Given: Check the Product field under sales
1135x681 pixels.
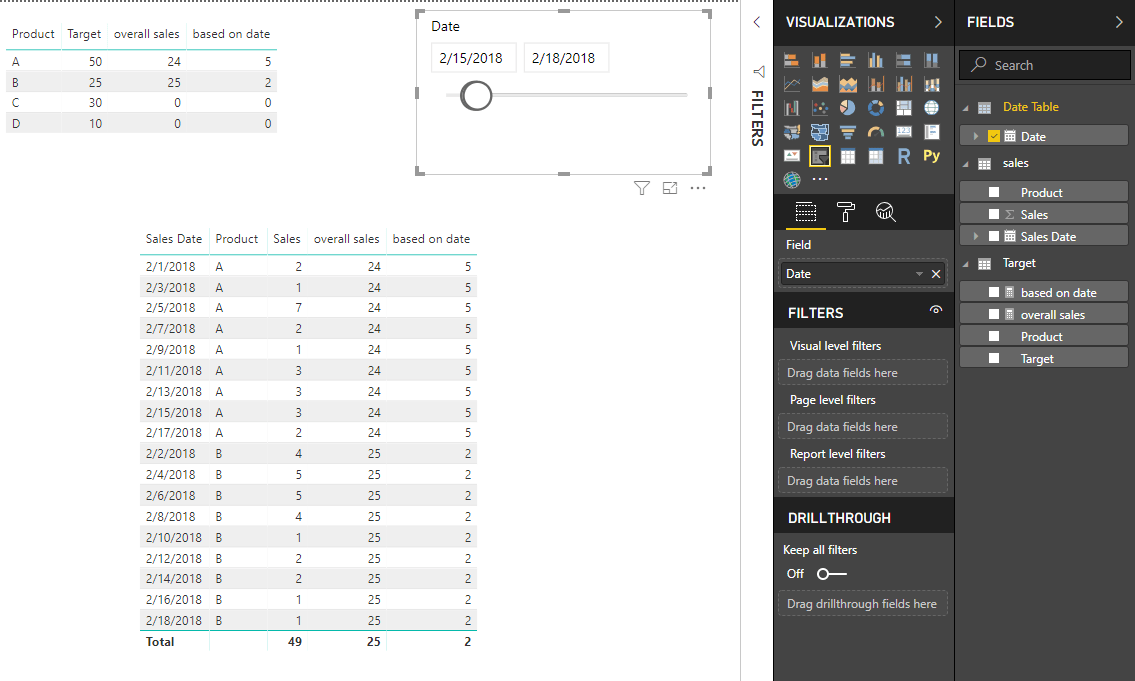Looking at the screenshot, I should pos(994,193).
